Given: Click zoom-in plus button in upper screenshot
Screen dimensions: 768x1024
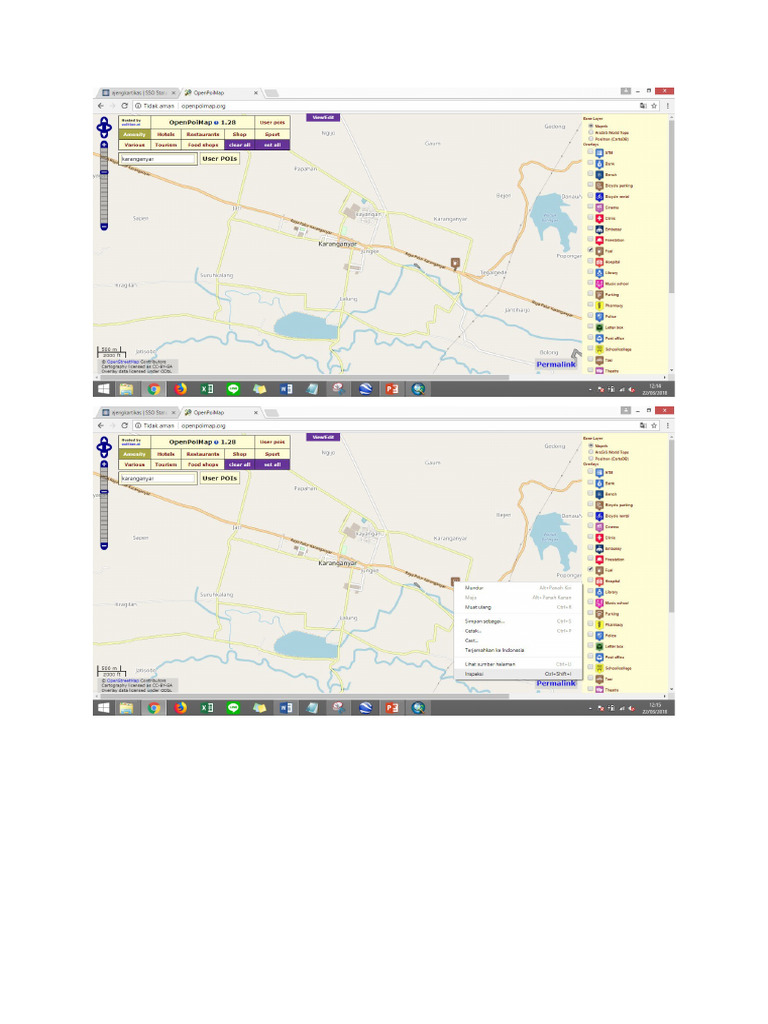Looking at the screenshot, I should (x=104, y=144).
